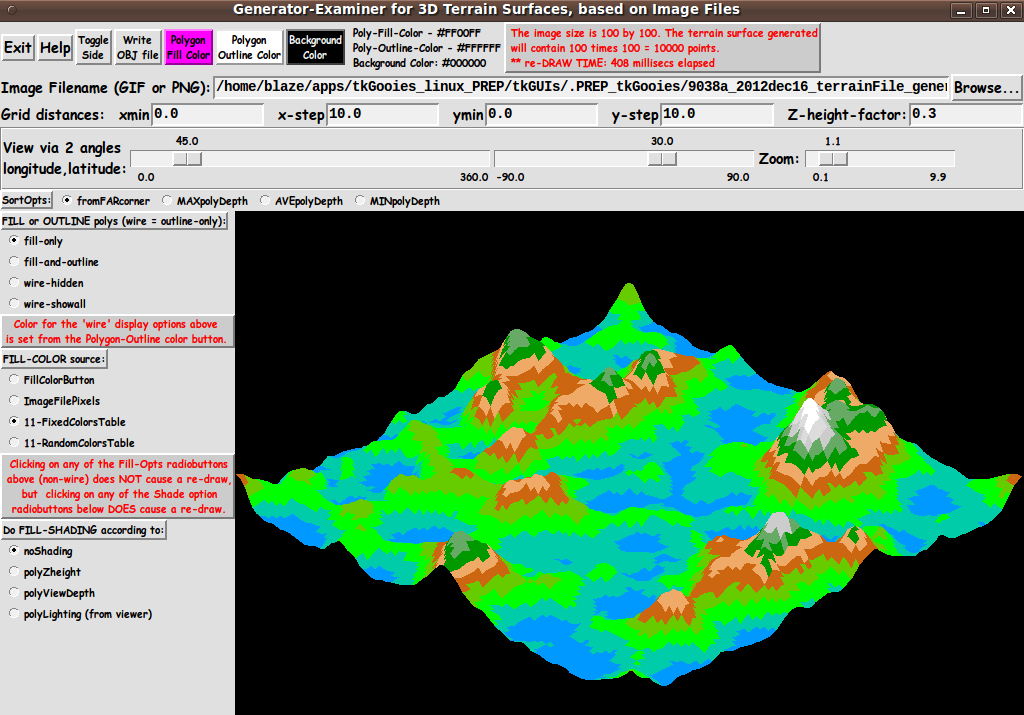
Task: Click the Poly-Fill-Color #FF00FF text
Action: (417, 33)
